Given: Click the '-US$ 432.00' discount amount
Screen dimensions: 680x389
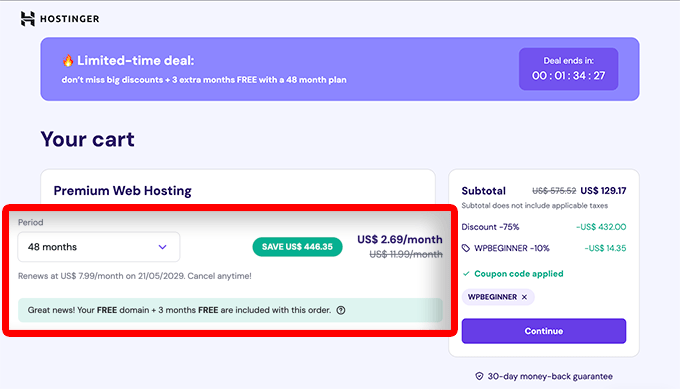Looking at the screenshot, I should click(601, 227).
